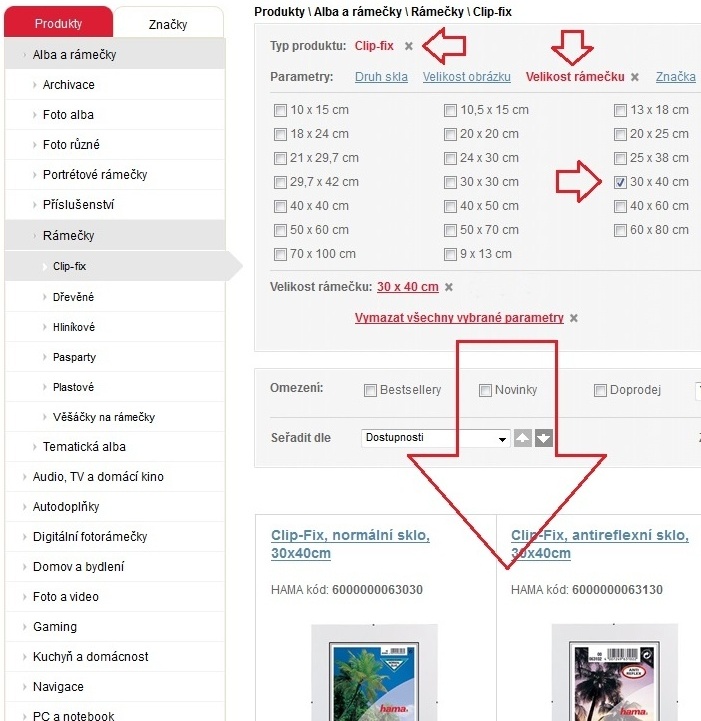Image resolution: width=701 pixels, height=721 pixels.
Task: Check the 10,5 x 15 cm box
Action: pyautogui.click(x=450, y=110)
